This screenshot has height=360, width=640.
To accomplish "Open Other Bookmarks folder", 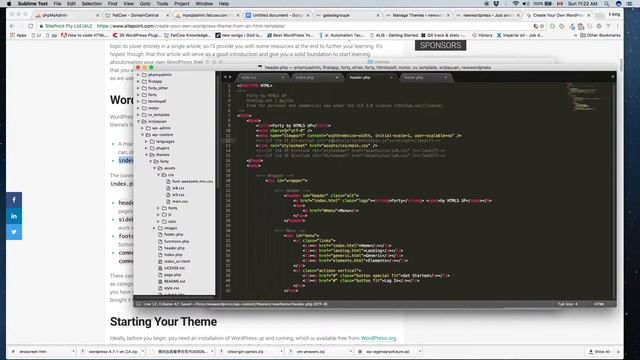I will (600, 36).
